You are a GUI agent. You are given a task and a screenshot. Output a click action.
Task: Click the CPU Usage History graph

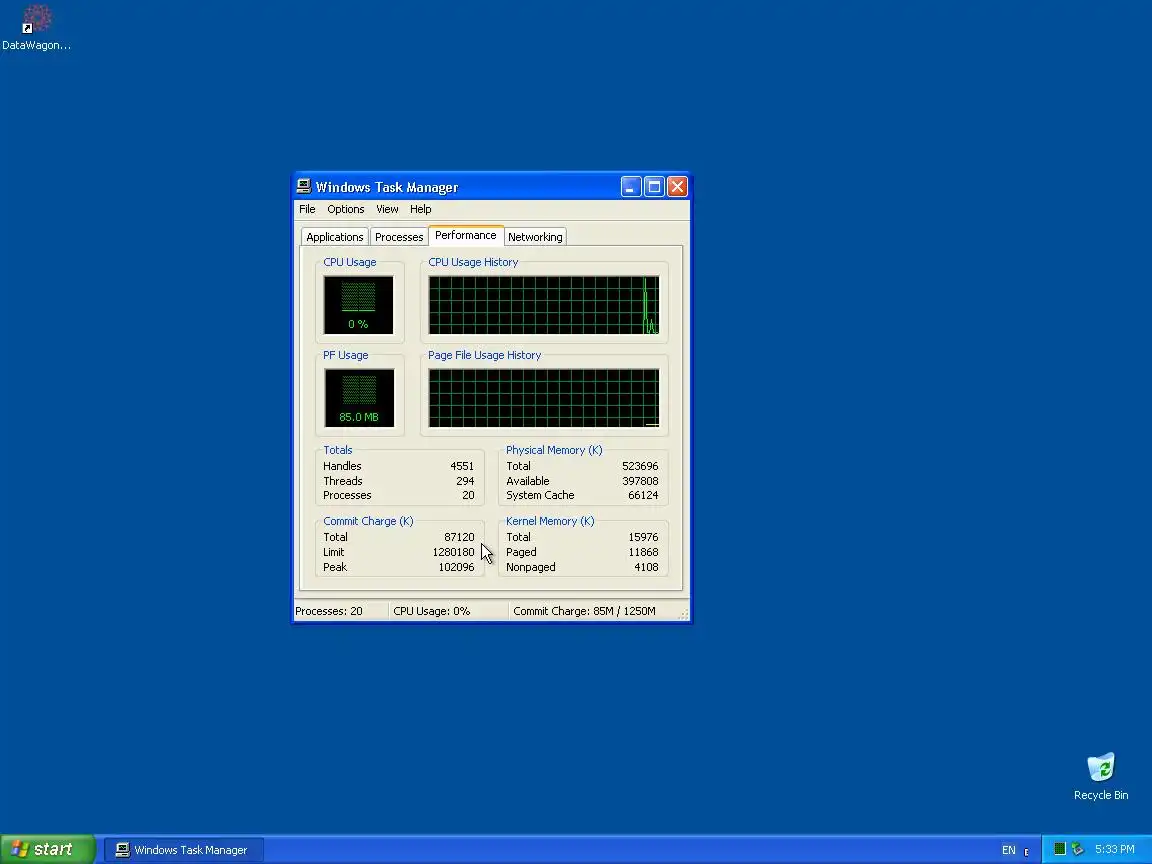544,305
